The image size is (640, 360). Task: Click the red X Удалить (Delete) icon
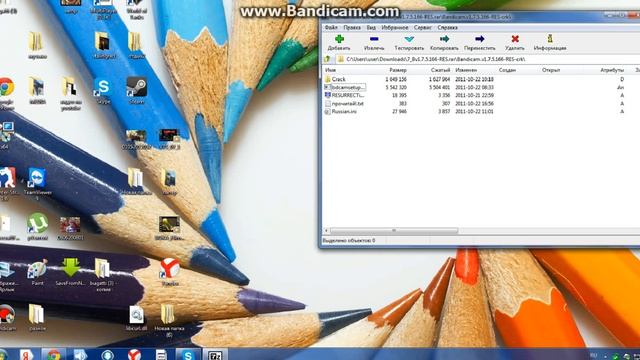click(515, 39)
